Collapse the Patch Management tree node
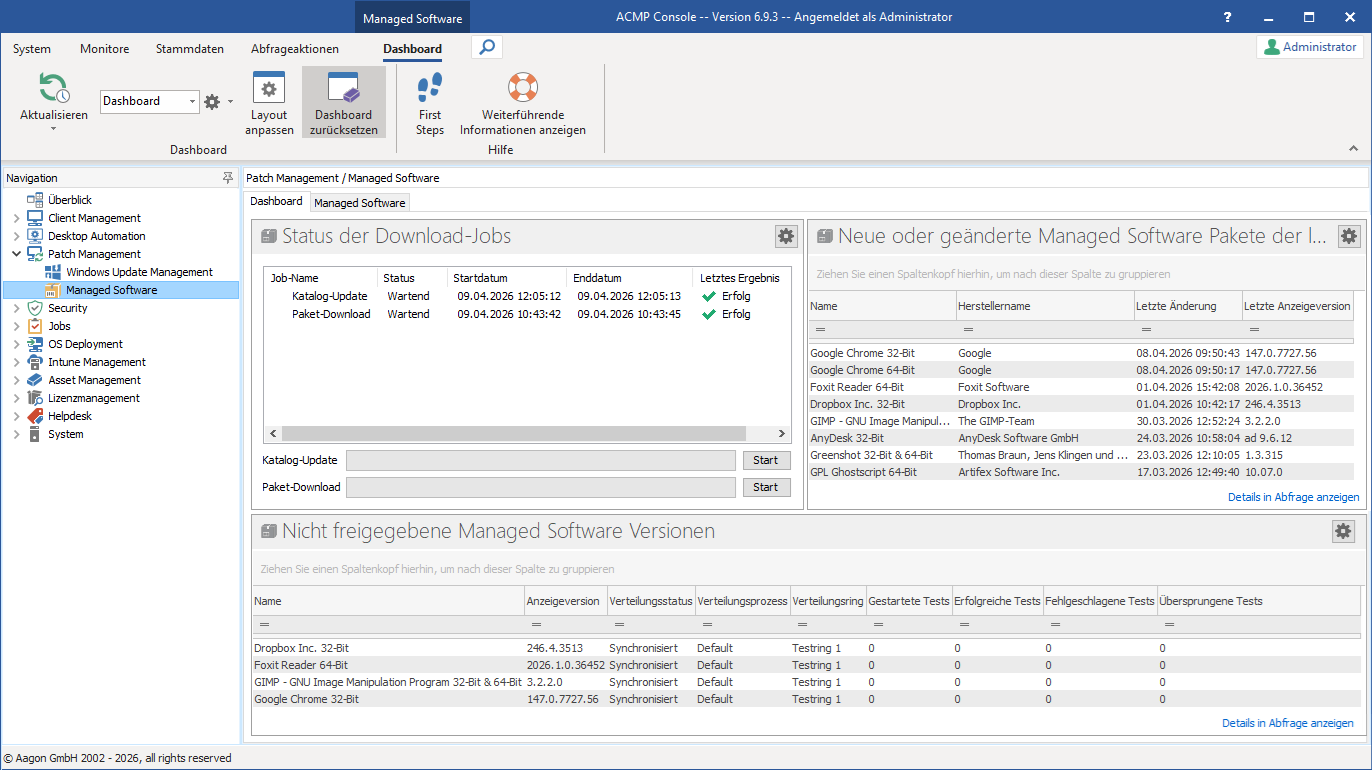Image resolution: width=1372 pixels, height=770 pixels. [x=16, y=254]
